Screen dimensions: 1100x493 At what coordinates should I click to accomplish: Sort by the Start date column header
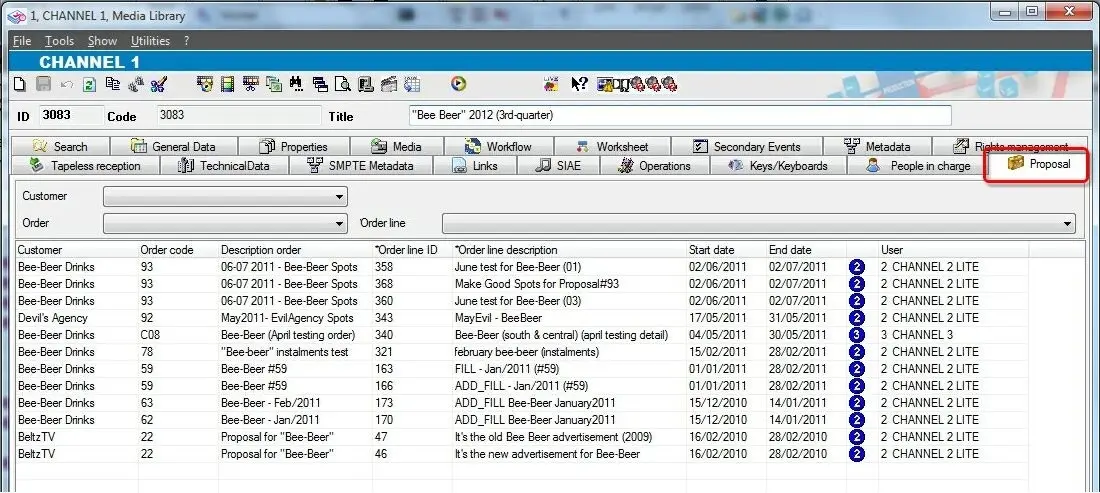tap(711, 249)
